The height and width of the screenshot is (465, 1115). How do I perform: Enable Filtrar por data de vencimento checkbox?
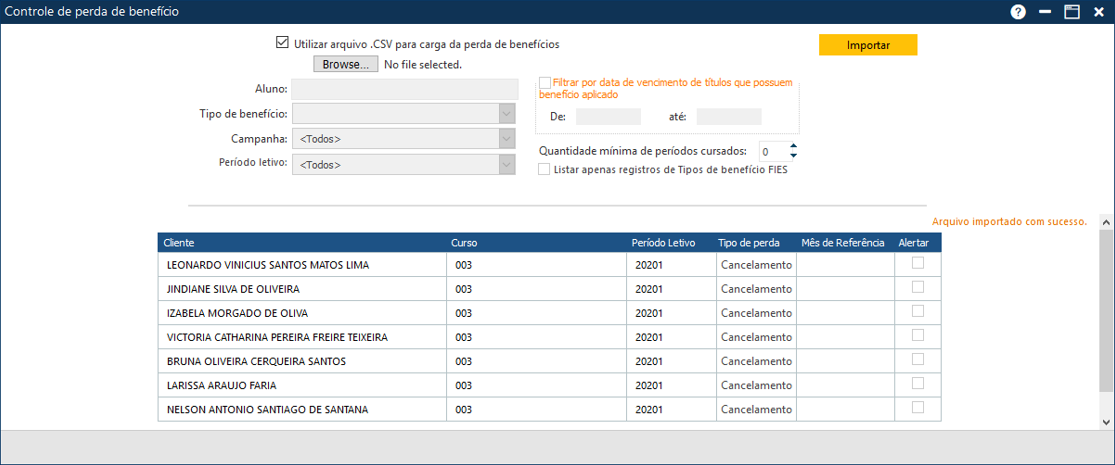[x=545, y=84]
